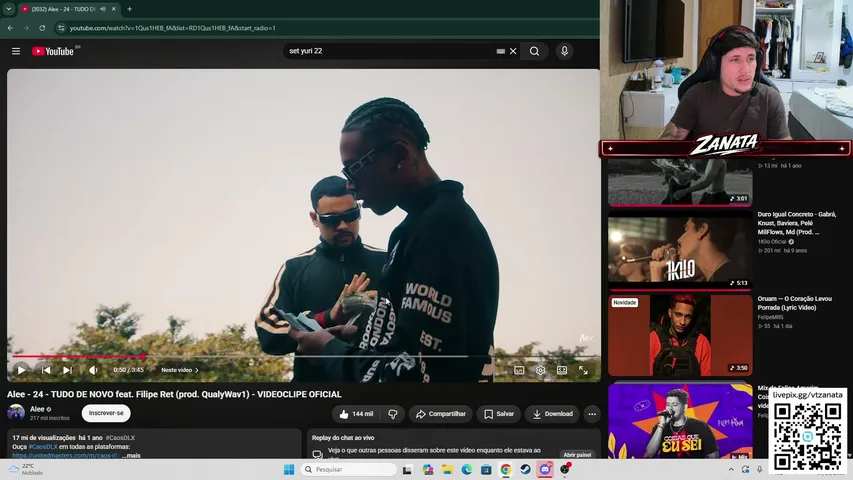Image resolution: width=853 pixels, height=480 pixels.
Task: Open the unitedmasters.com link in the description
Action: (65, 456)
